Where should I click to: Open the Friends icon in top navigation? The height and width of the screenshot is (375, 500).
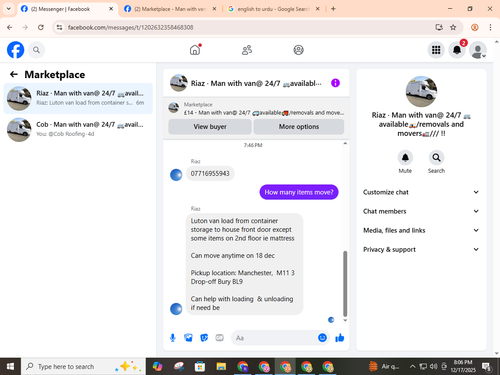click(x=247, y=50)
